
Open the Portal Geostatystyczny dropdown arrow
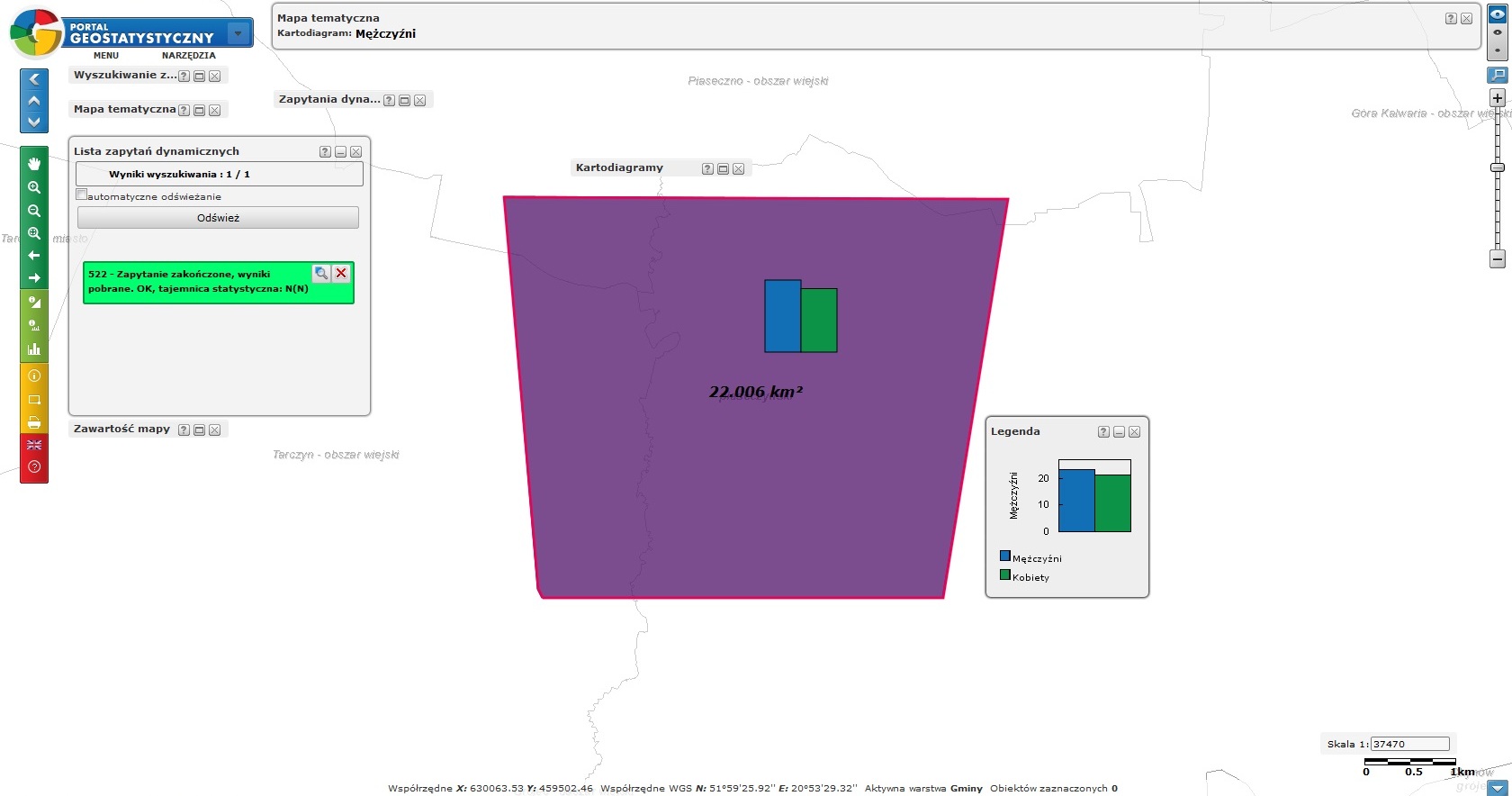238,34
